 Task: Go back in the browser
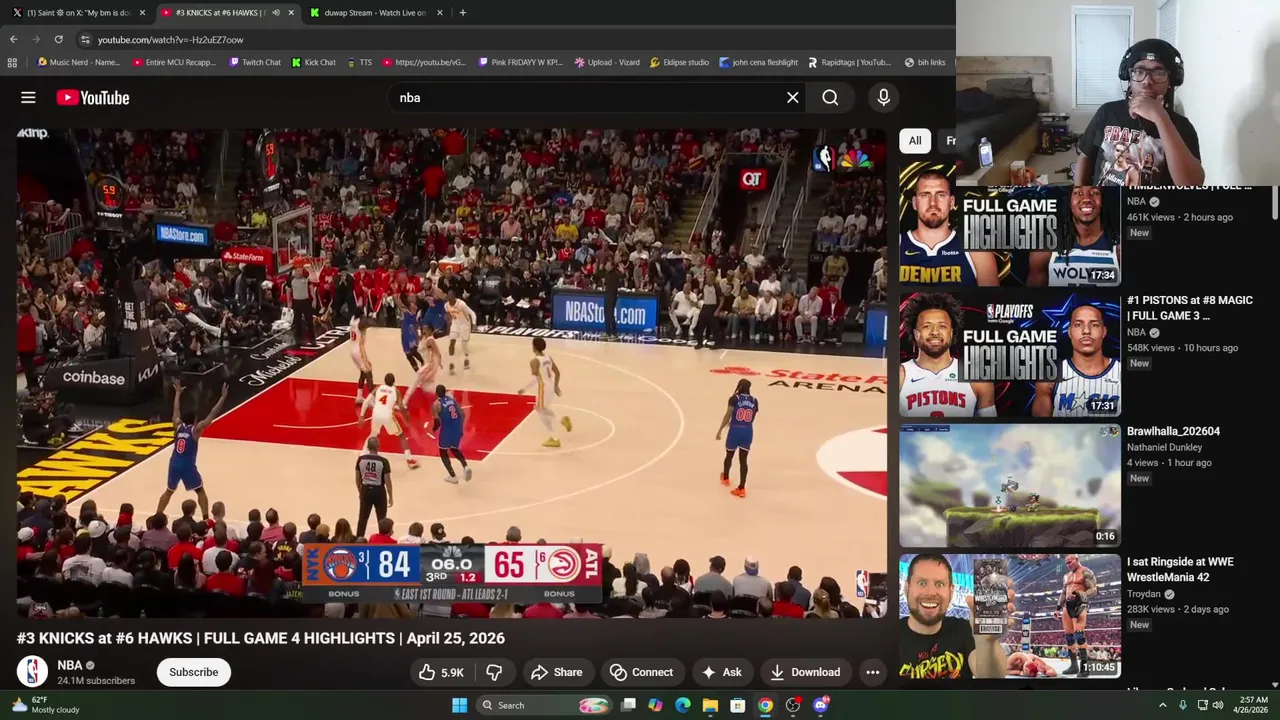(13, 39)
